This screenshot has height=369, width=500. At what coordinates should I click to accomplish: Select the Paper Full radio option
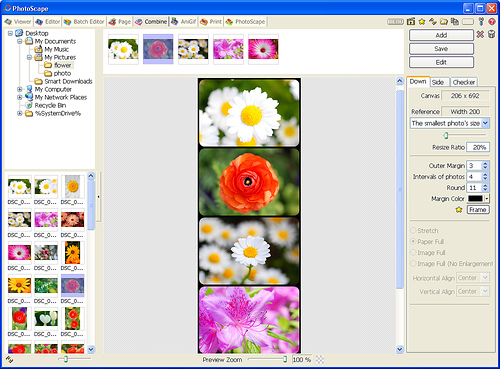(413, 241)
